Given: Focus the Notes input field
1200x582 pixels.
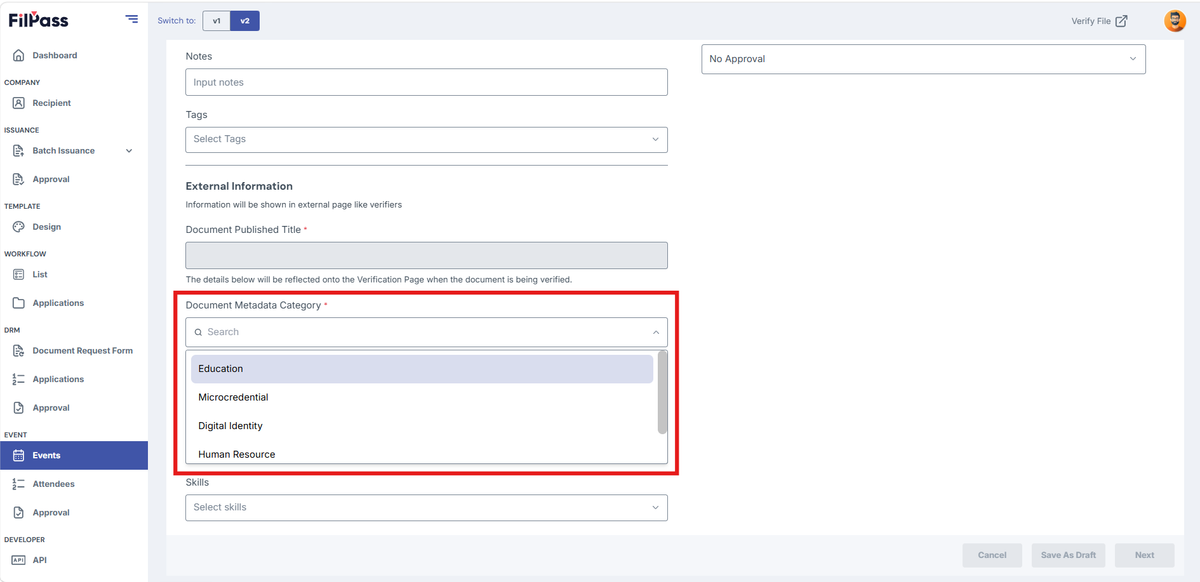Looking at the screenshot, I should (426, 82).
